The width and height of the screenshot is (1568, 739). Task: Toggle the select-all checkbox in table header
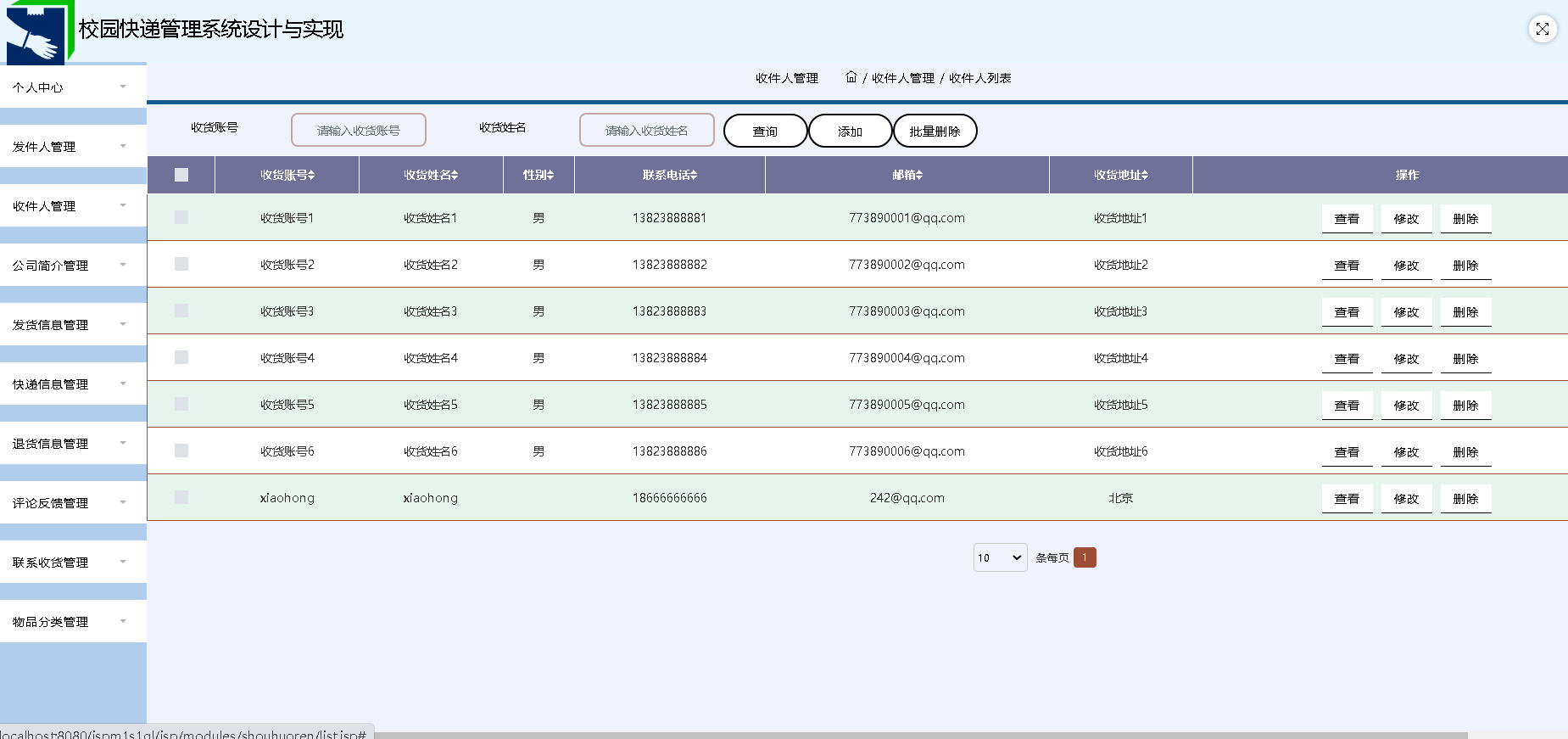[181, 175]
